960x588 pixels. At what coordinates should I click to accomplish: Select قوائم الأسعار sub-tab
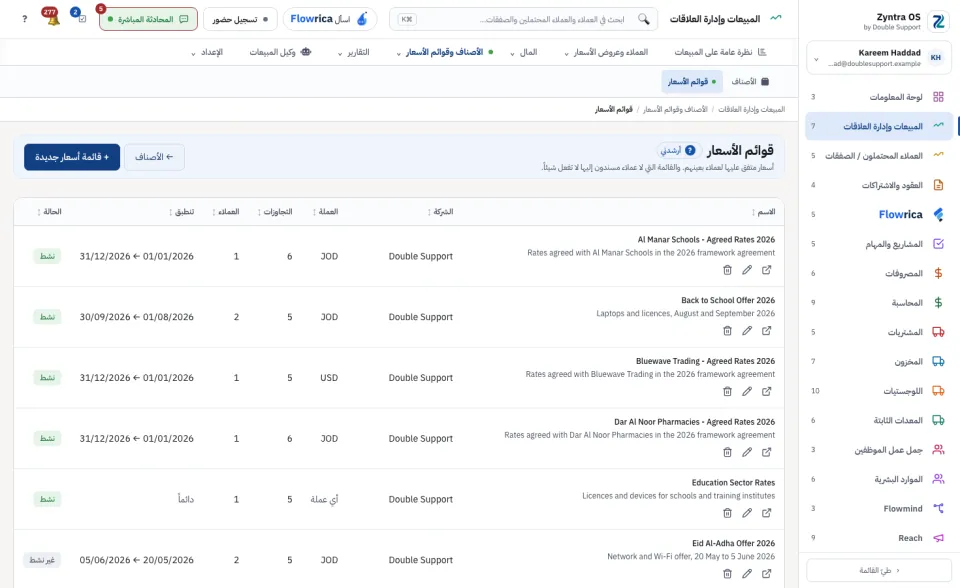(x=692, y=81)
